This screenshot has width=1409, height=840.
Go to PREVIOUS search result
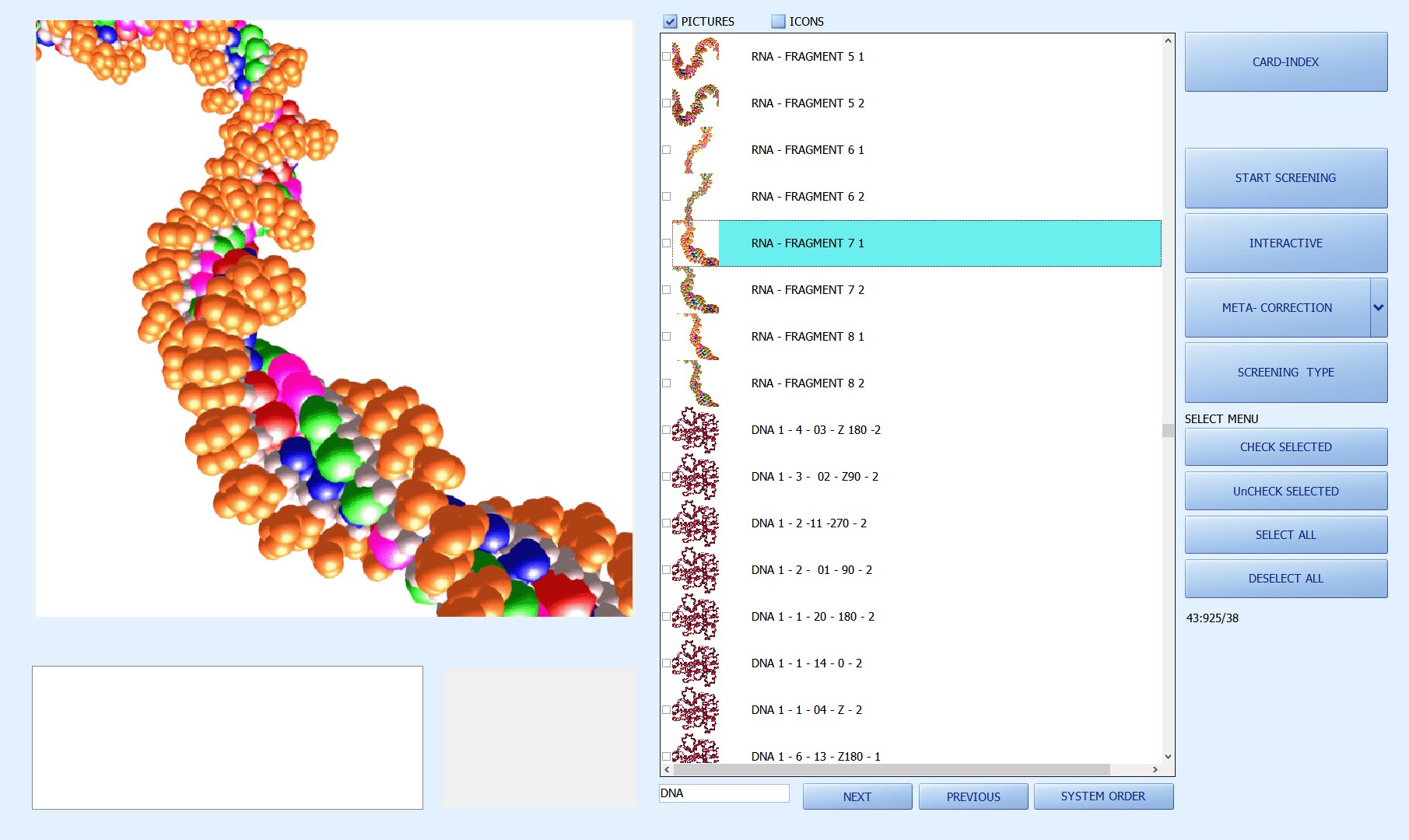[973, 796]
